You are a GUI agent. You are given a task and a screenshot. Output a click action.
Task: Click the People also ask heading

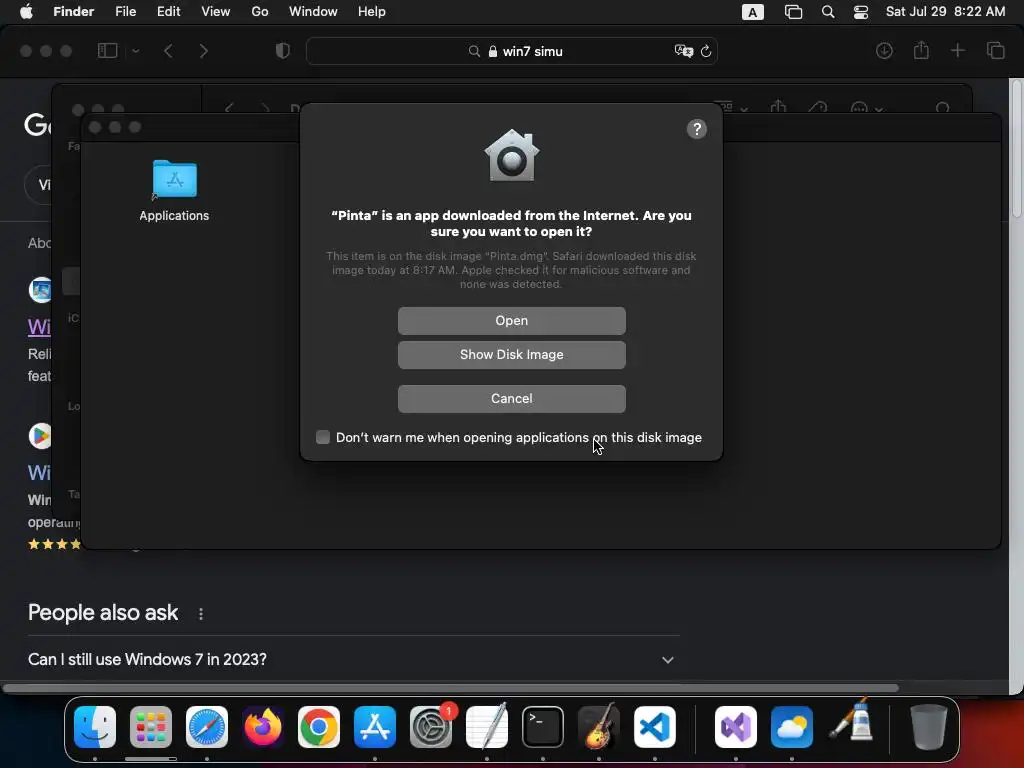coord(103,613)
